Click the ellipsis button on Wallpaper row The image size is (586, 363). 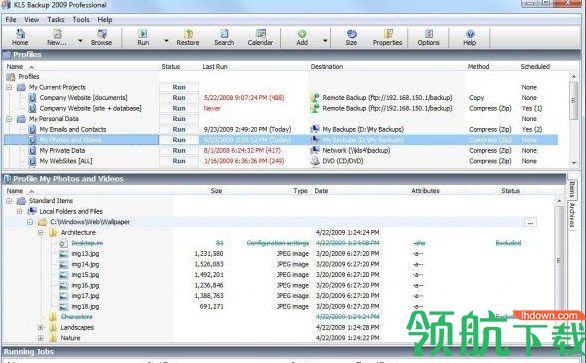click(530, 222)
